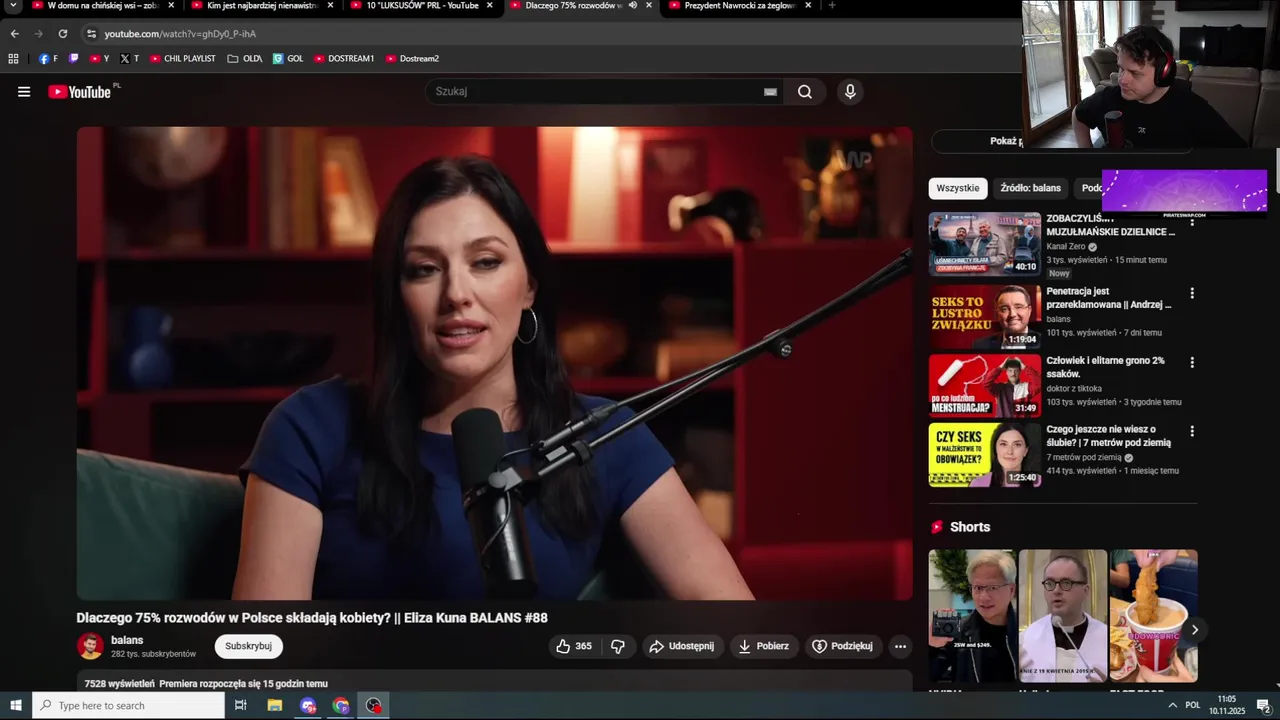Open a new browser tab
1280x720 pixels.
(832, 5)
